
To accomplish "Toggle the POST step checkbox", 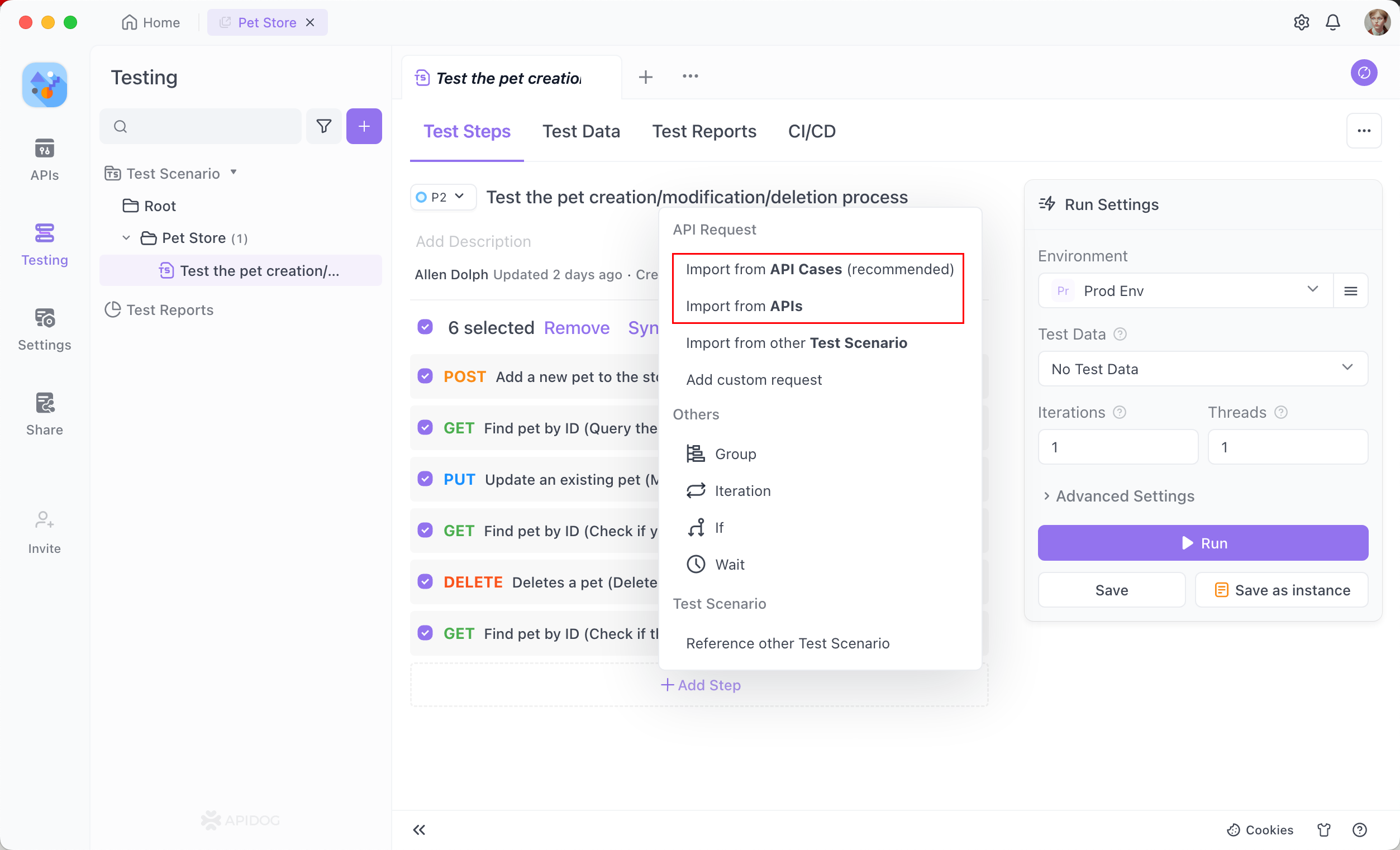I will 424,376.
